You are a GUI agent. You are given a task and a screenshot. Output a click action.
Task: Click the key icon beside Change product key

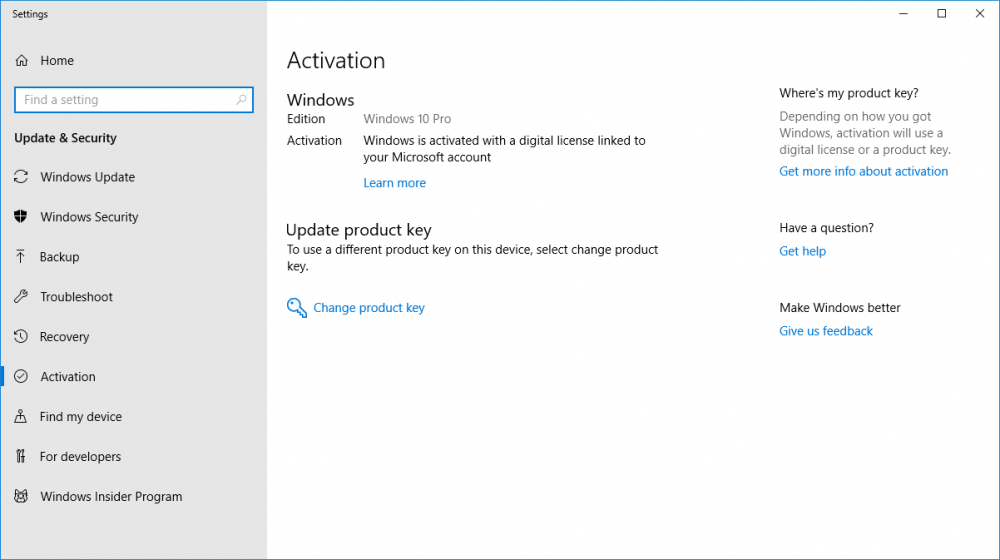pos(297,307)
